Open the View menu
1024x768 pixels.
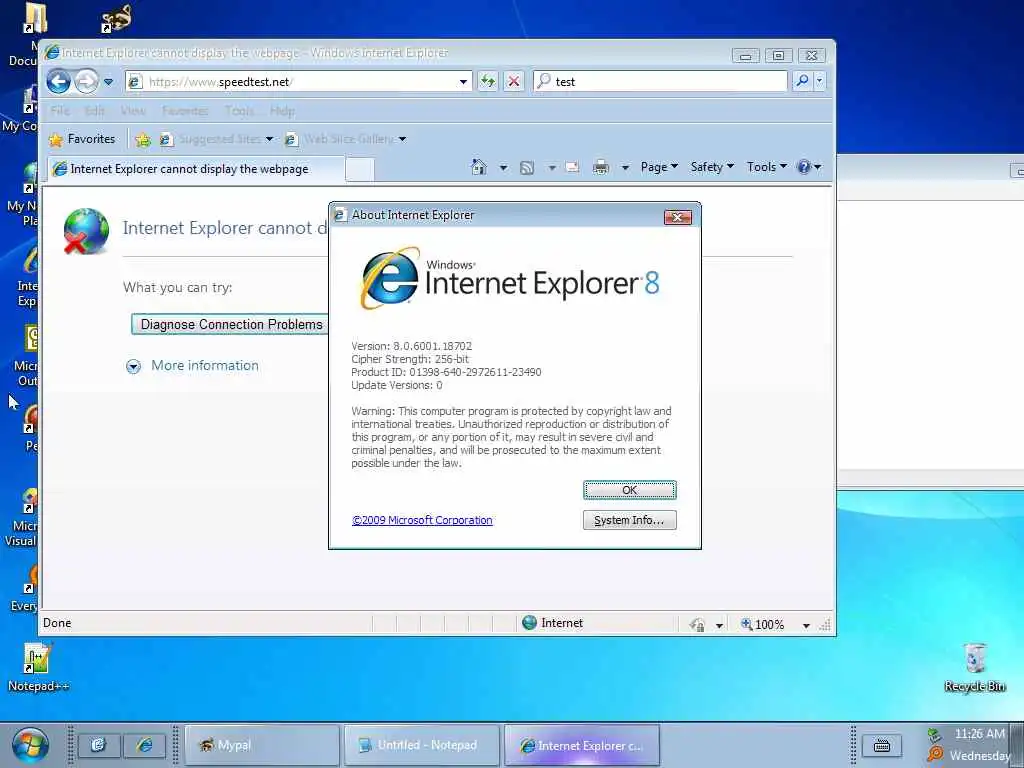pos(133,111)
